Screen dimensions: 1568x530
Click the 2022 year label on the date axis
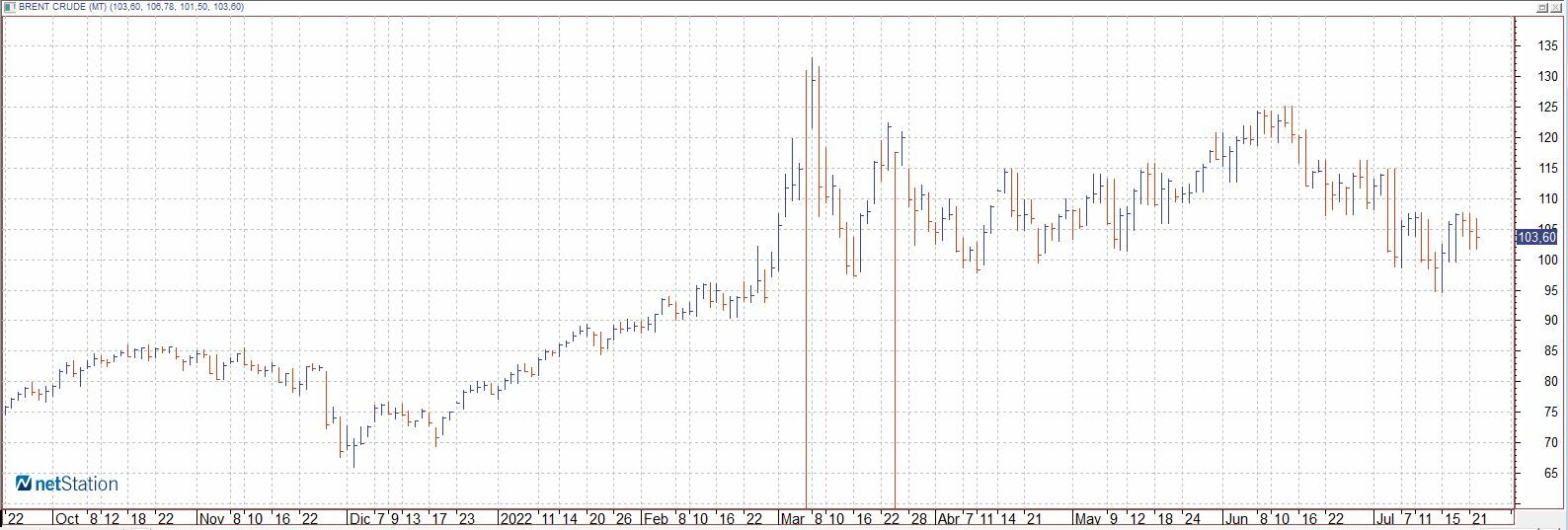pos(515,518)
